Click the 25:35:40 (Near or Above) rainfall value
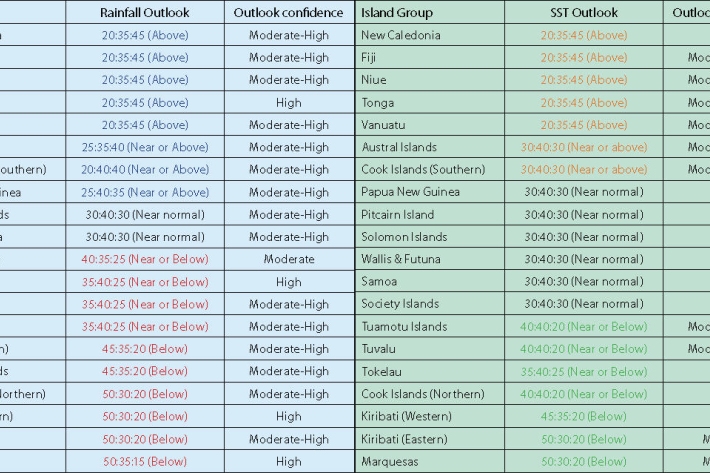 pos(144,147)
